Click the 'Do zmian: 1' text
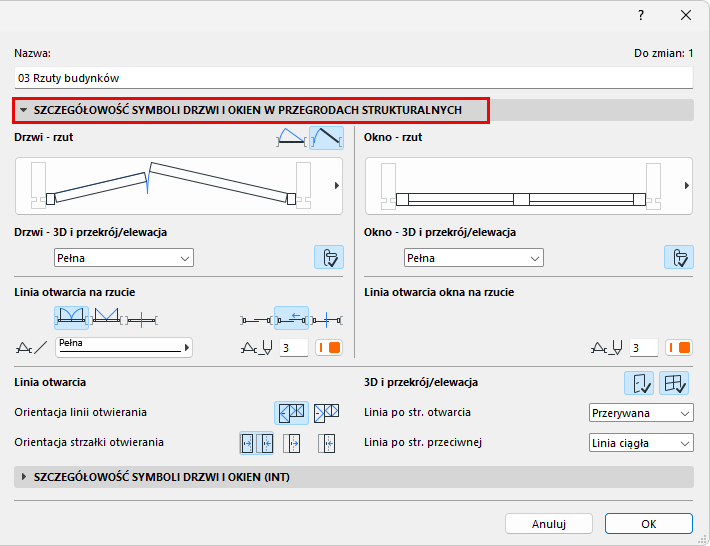Screen dimensions: 710x546 tap(663, 53)
